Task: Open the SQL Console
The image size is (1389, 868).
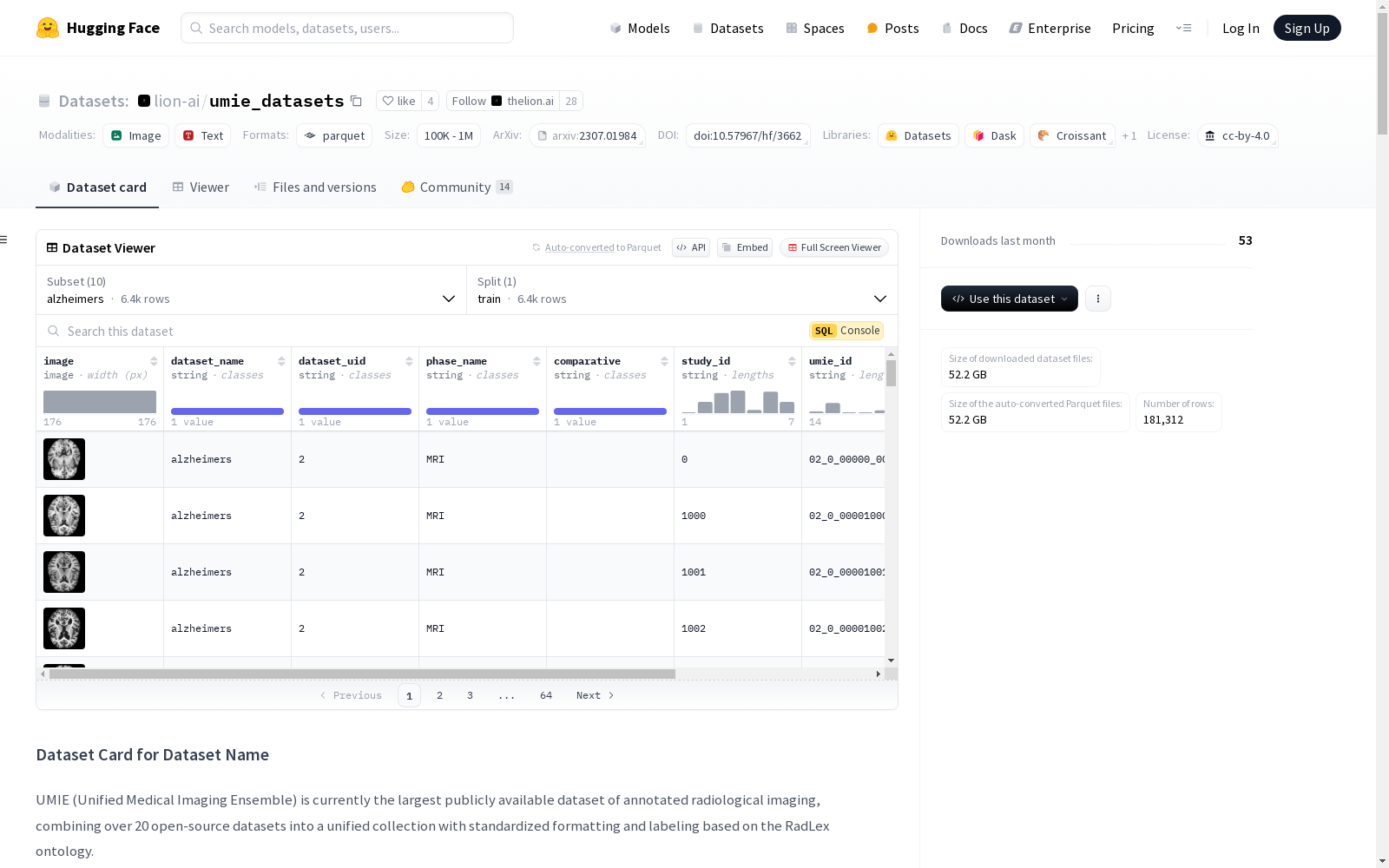Action: 846,331
